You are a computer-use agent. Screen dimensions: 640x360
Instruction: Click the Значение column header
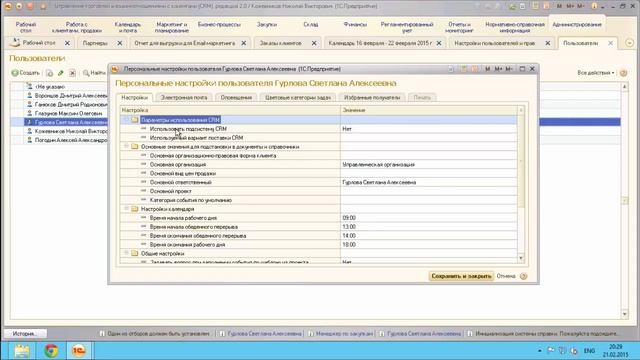429,110
